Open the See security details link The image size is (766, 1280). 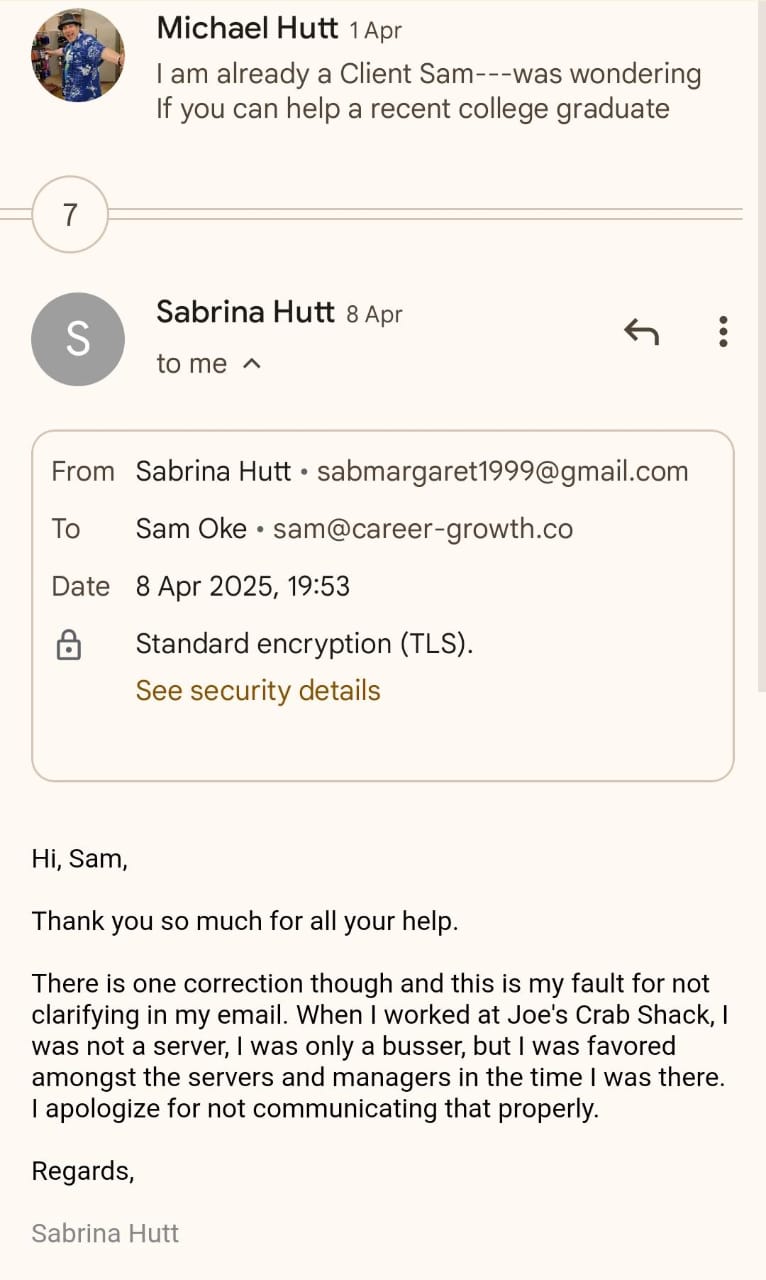(258, 691)
